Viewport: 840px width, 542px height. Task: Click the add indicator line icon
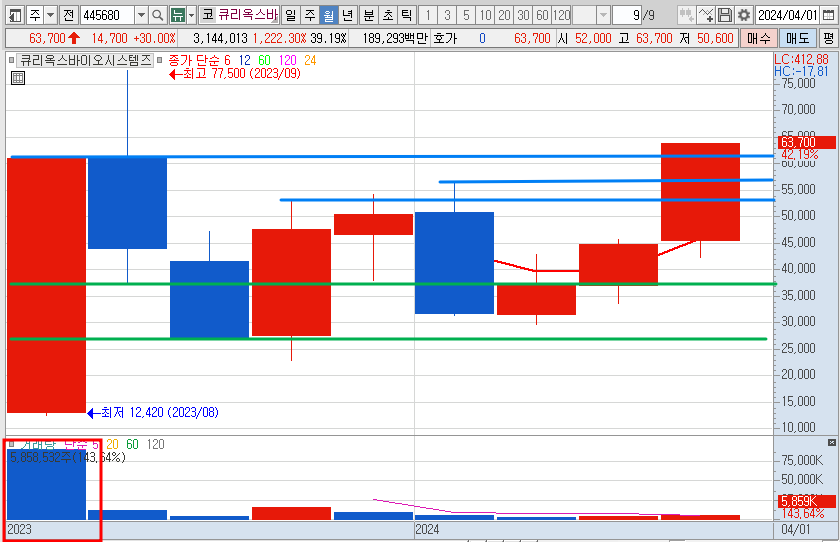pyautogui.click(x=706, y=15)
